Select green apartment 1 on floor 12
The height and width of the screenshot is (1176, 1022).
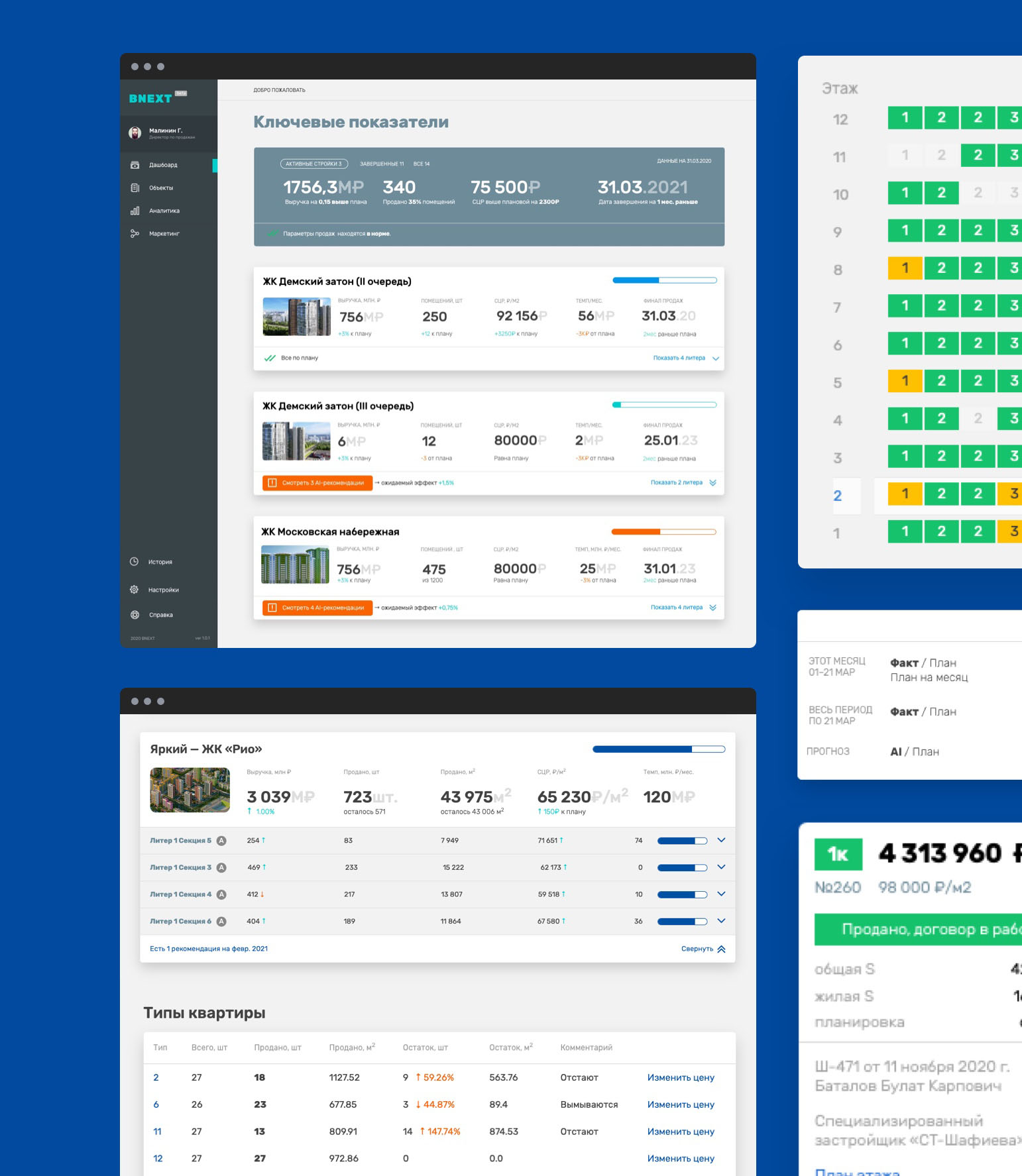point(905,118)
